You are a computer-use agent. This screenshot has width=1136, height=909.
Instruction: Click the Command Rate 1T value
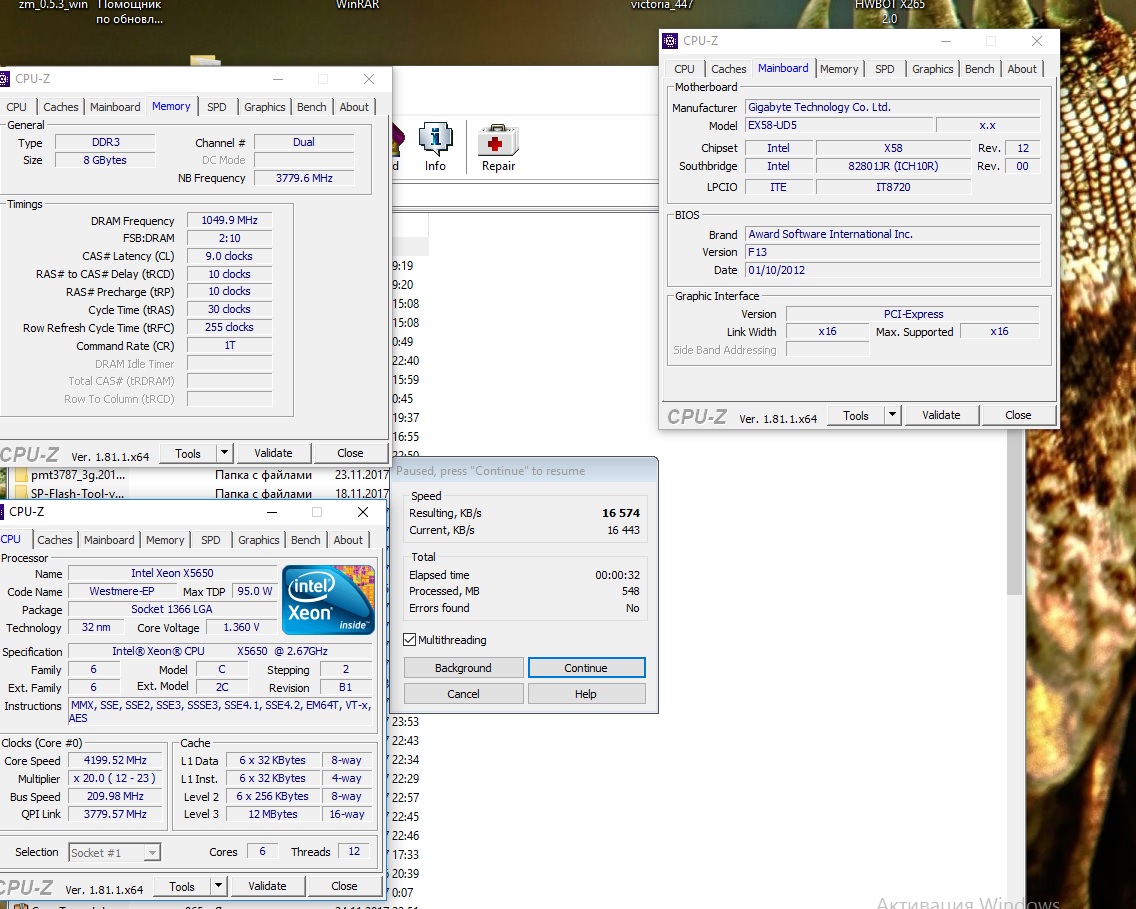coord(229,345)
